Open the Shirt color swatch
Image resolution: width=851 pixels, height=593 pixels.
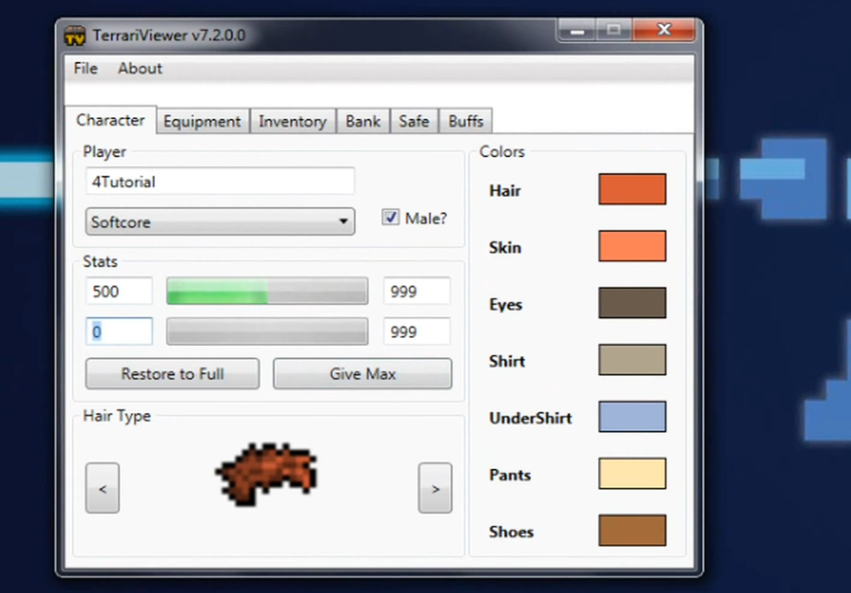pos(632,360)
